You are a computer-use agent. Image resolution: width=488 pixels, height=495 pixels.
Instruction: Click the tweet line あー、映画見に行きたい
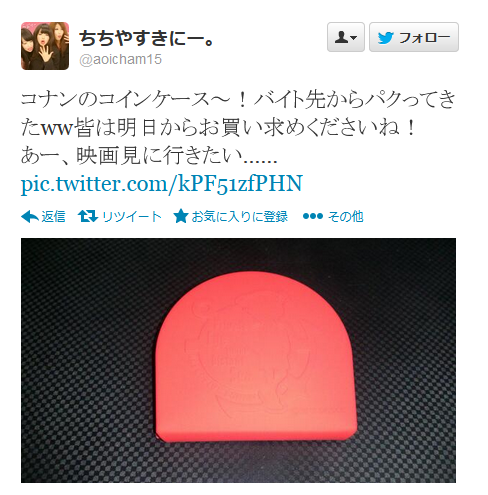(x=149, y=156)
